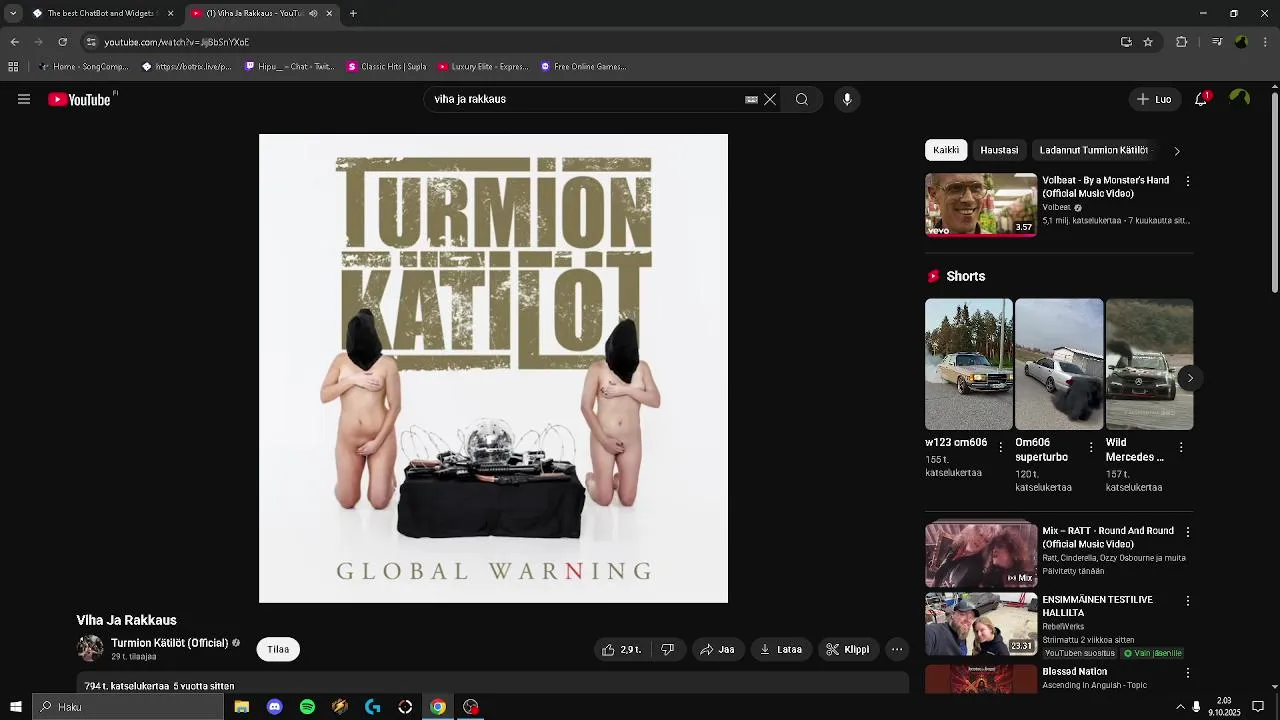Click the Luo create button

pos(1153,99)
